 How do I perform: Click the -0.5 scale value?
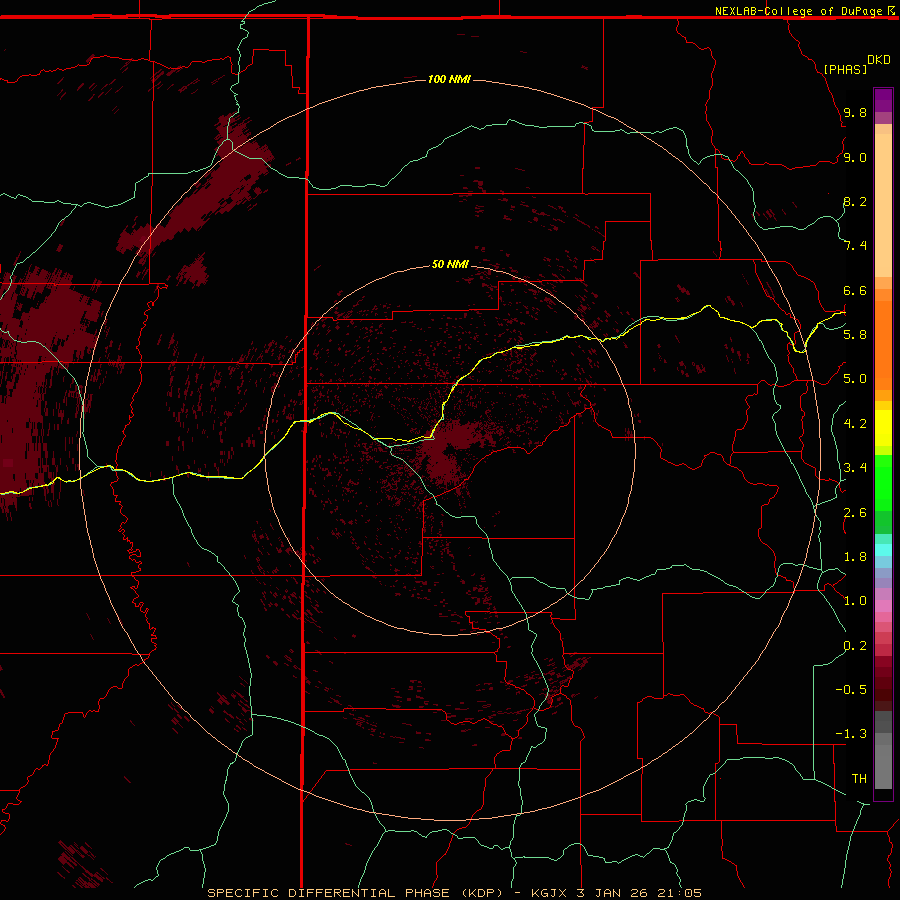click(851, 689)
